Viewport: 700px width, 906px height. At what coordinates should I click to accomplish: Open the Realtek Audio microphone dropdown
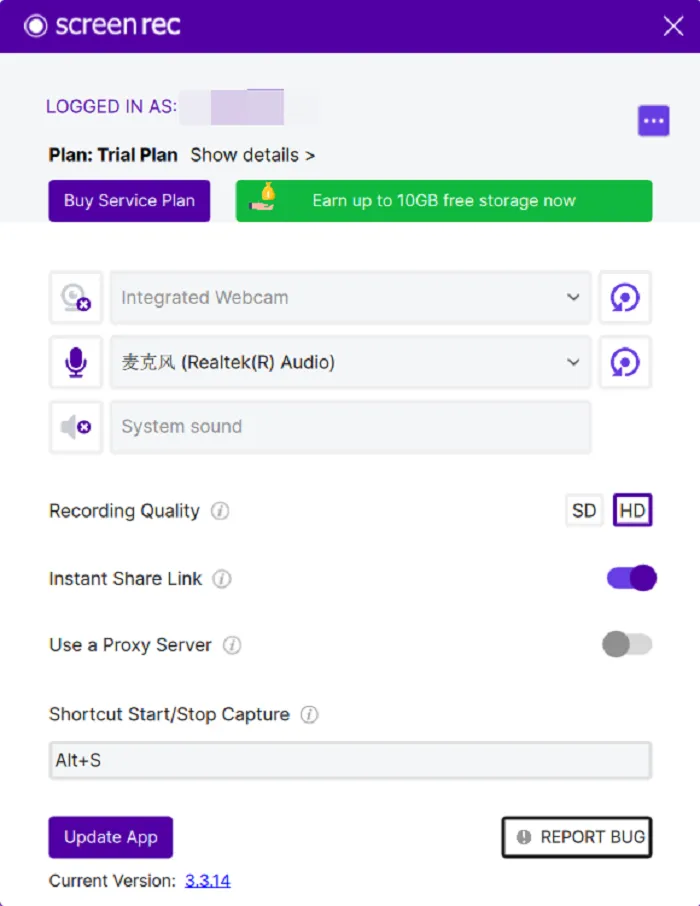coord(350,362)
